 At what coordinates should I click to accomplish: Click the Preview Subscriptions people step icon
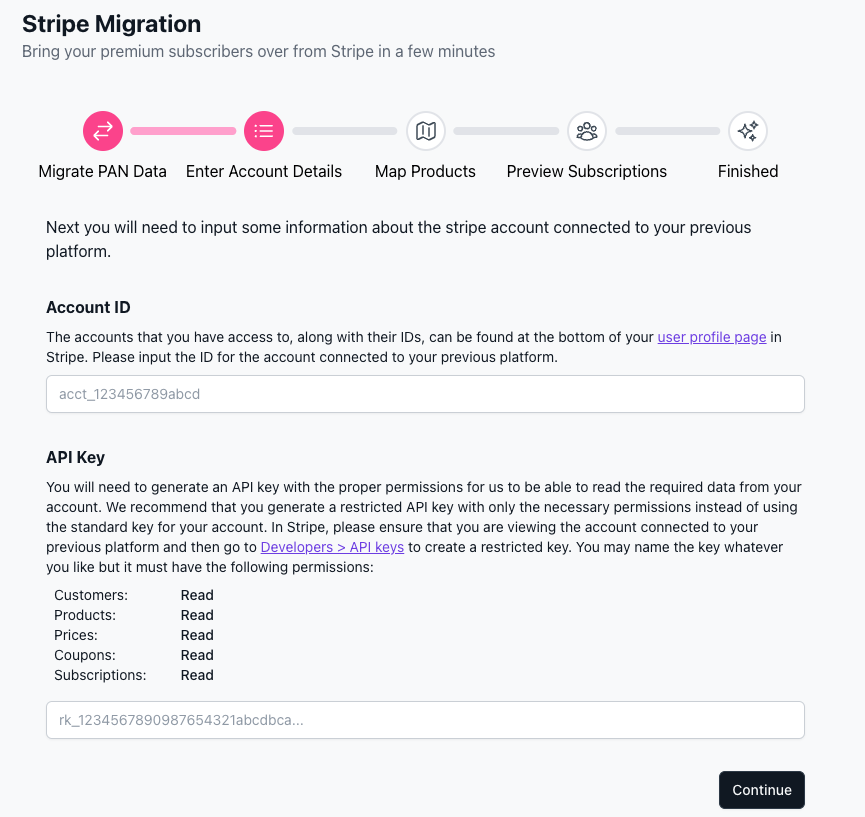[586, 131]
